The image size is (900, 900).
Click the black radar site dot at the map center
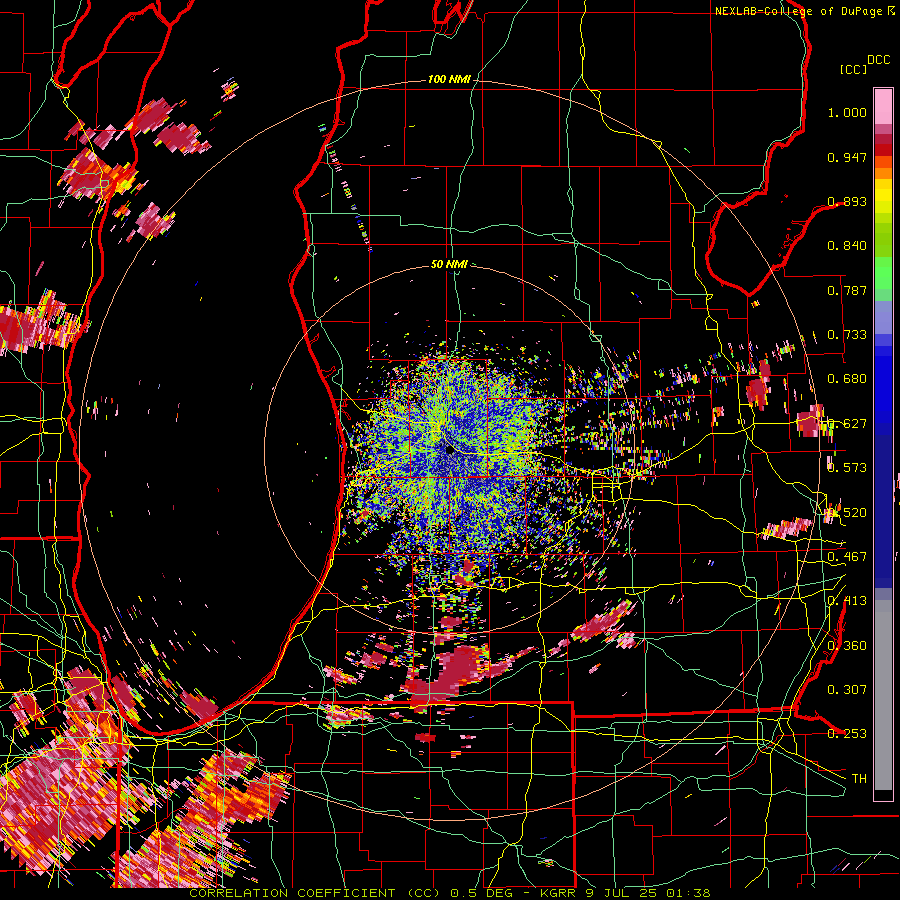pyautogui.click(x=450, y=450)
